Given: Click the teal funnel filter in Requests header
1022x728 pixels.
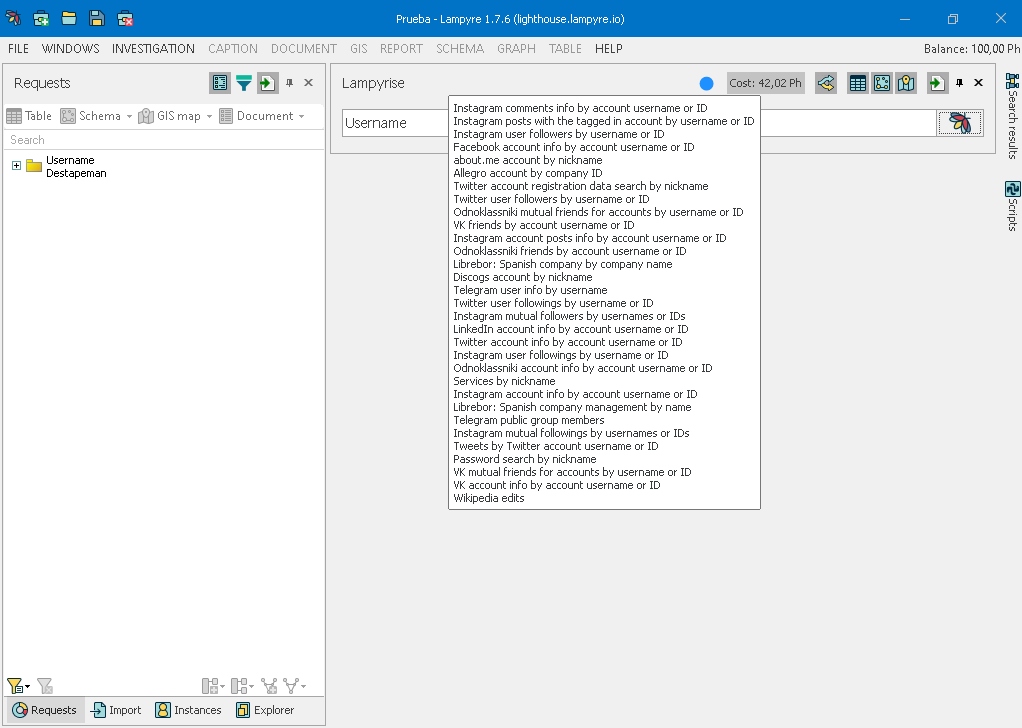Looking at the screenshot, I should pyautogui.click(x=244, y=83).
